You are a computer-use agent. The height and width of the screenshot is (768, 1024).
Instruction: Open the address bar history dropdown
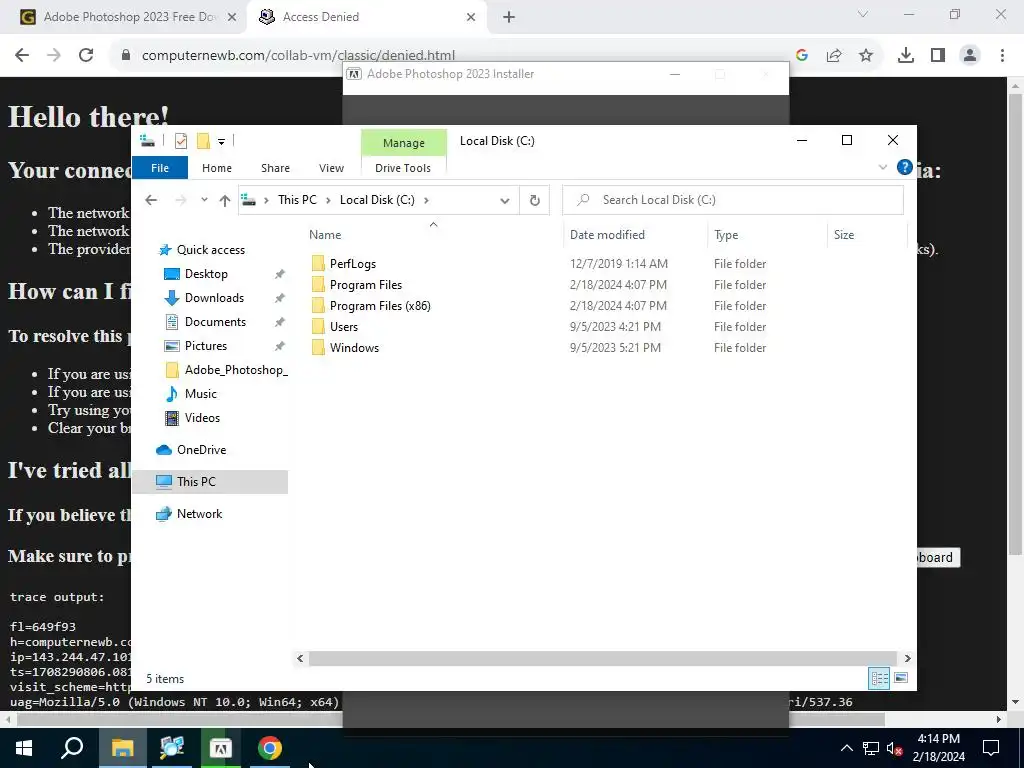[x=505, y=200]
